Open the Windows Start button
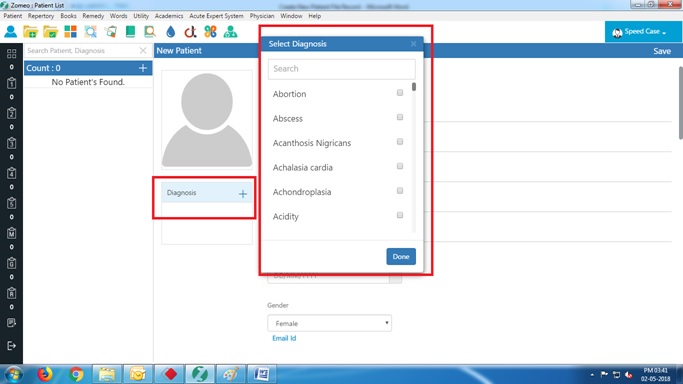This screenshot has height=384, width=683. (x=13, y=374)
